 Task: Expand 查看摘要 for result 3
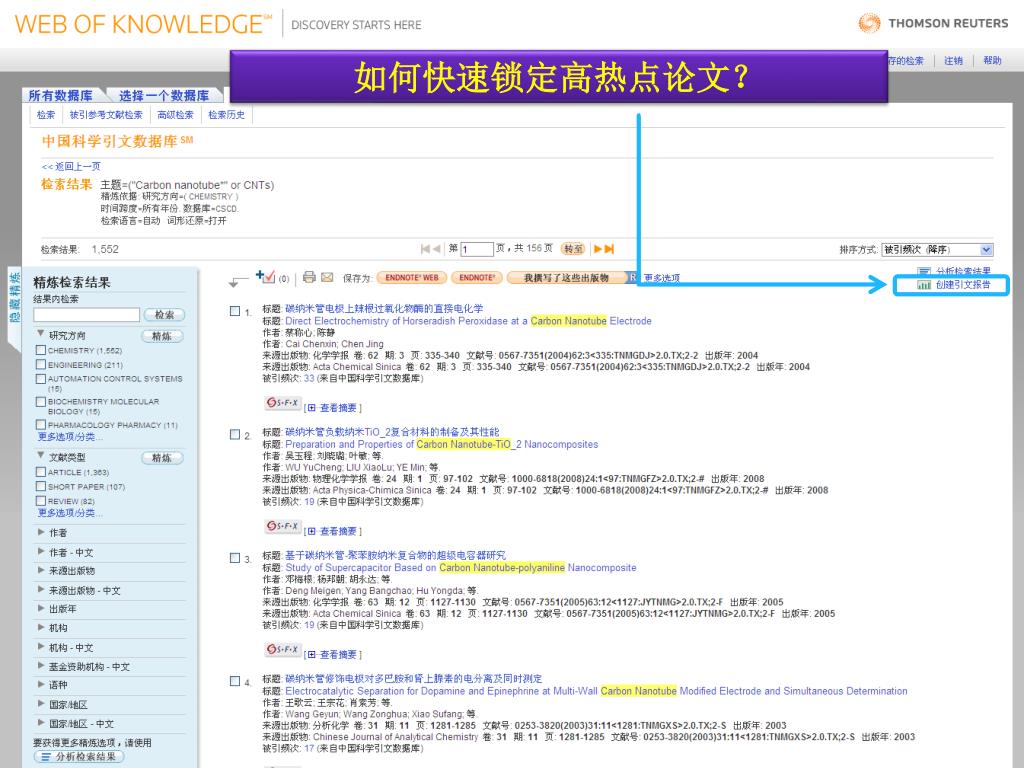[x=333, y=654]
